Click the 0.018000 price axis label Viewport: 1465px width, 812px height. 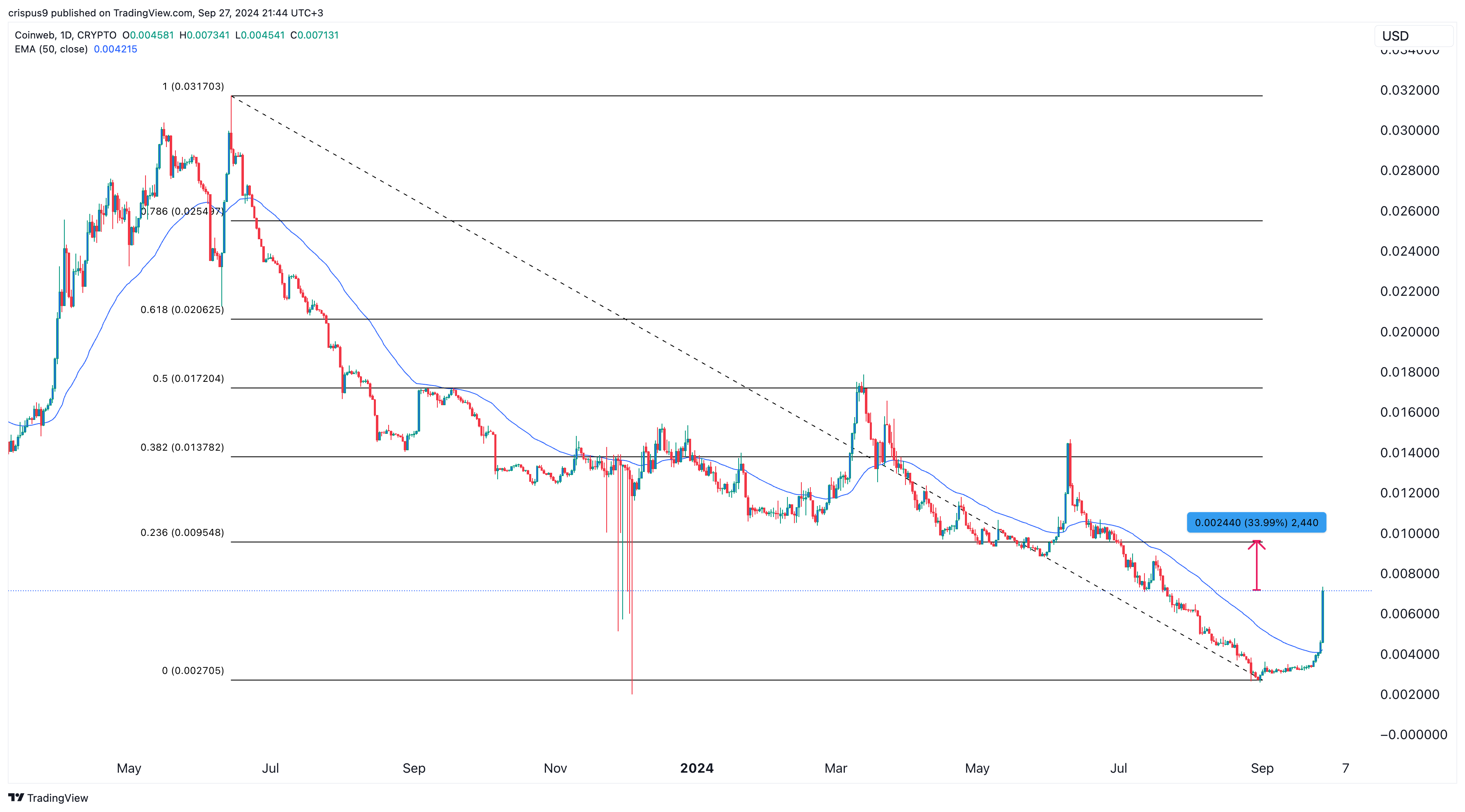point(1409,372)
